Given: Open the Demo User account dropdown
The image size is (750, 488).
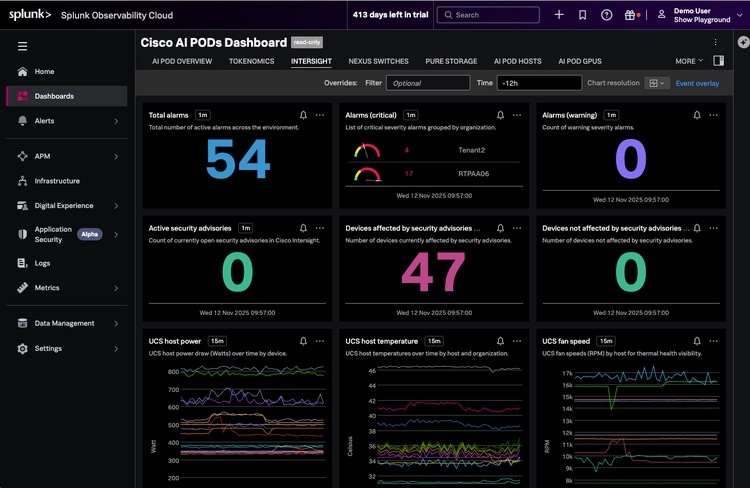Looking at the screenshot, I should pyautogui.click(x=700, y=15).
